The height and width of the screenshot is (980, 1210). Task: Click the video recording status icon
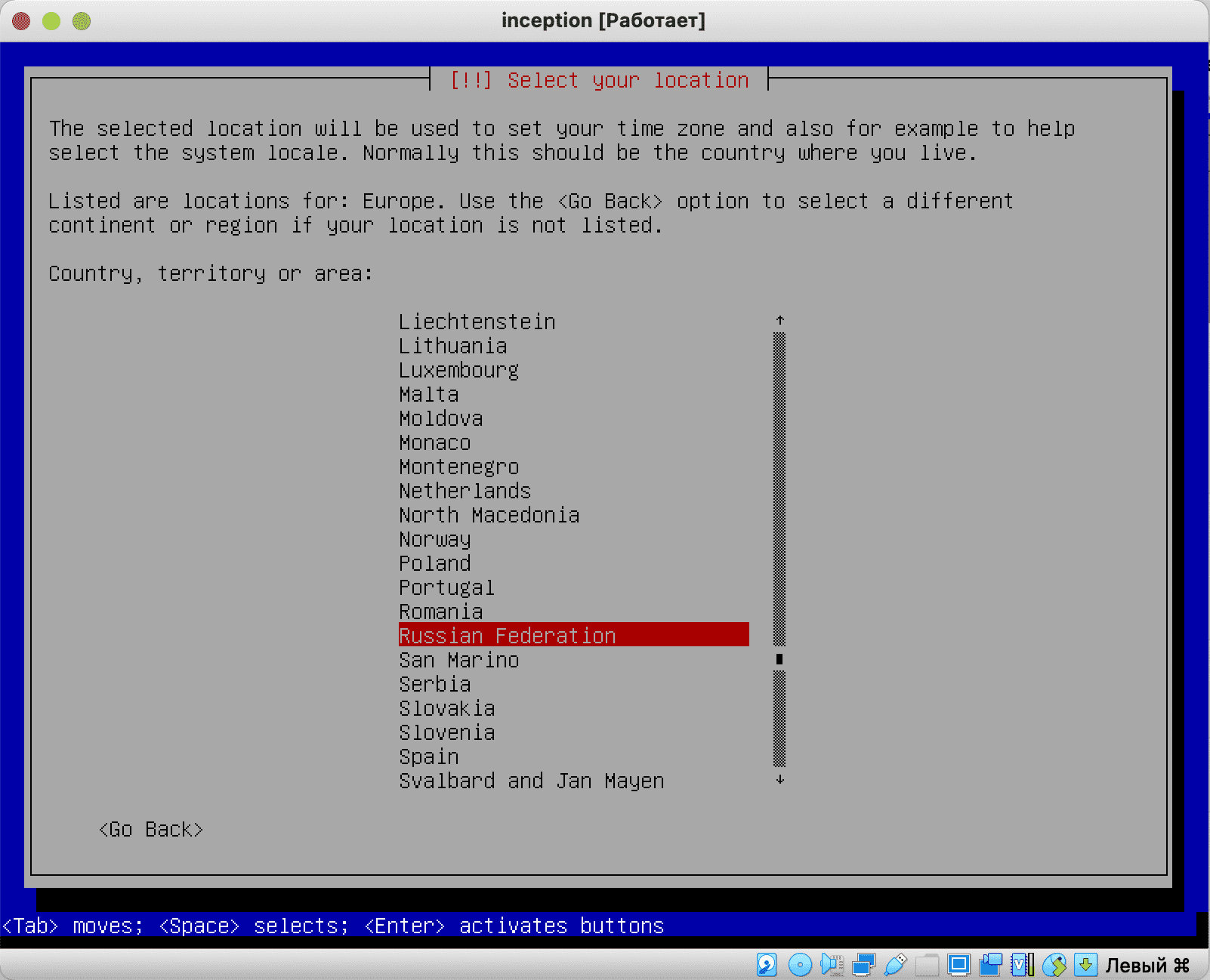pyautogui.click(x=991, y=964)
